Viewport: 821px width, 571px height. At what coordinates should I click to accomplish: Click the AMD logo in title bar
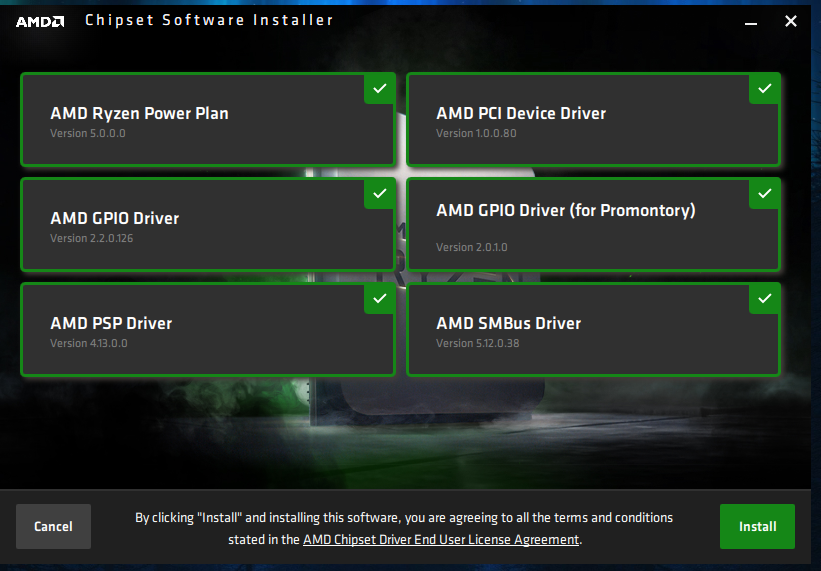(x=40, y=21)
